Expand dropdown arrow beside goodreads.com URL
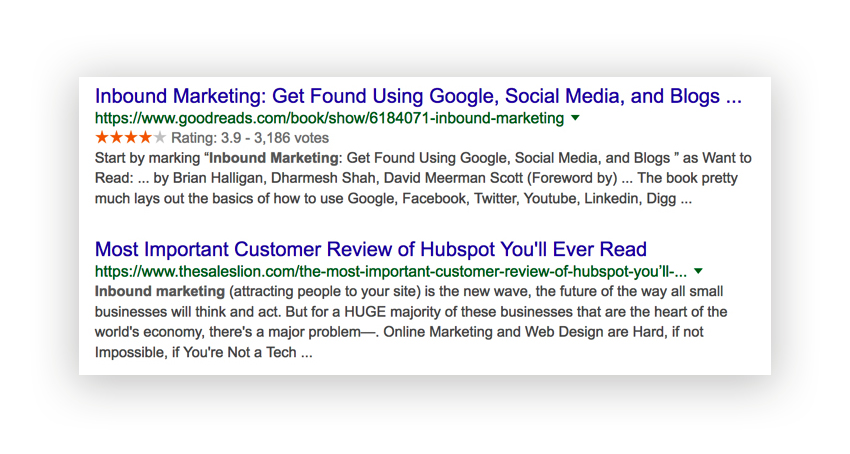 [576, 118]
